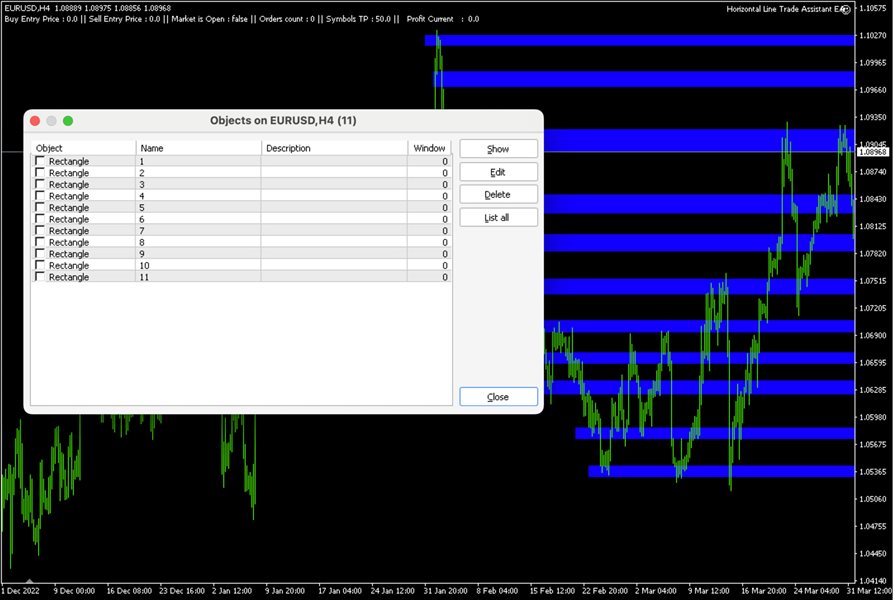Screen dimensions: 894x600
Task: Click the Horizontal Line Trade Assistant EA smiley icon
Action: [x=846, y=9]
